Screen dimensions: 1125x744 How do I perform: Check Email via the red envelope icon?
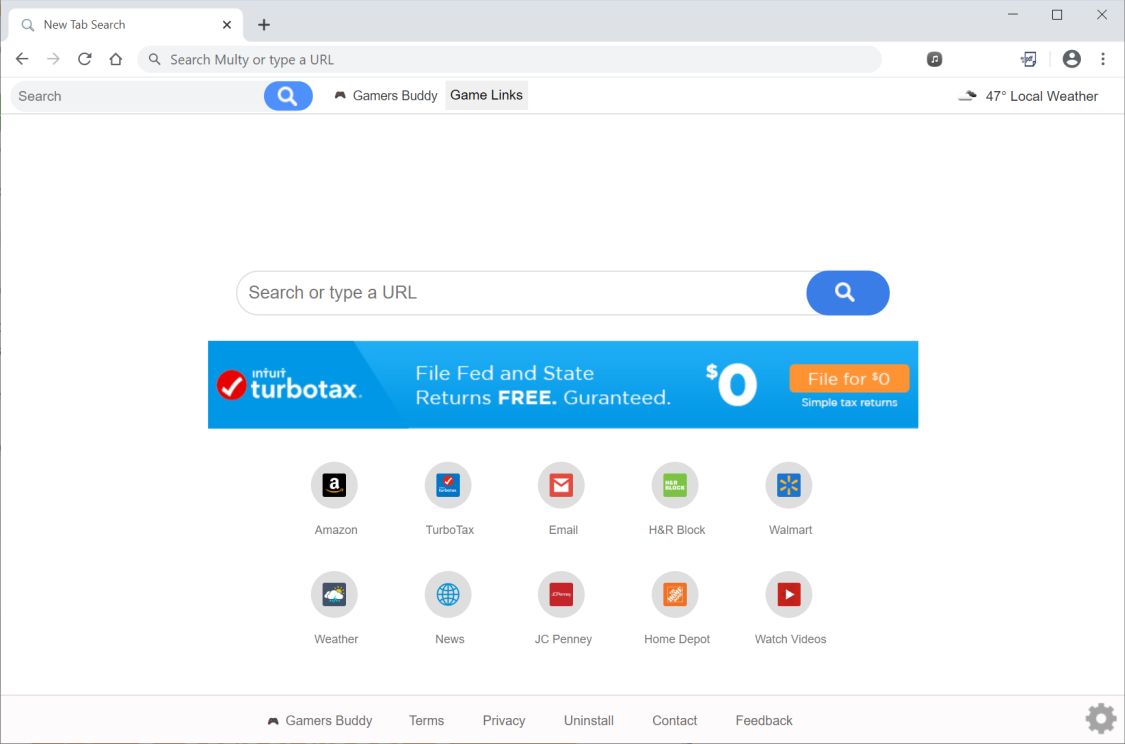pyautogui.click(x=561, y=484)
